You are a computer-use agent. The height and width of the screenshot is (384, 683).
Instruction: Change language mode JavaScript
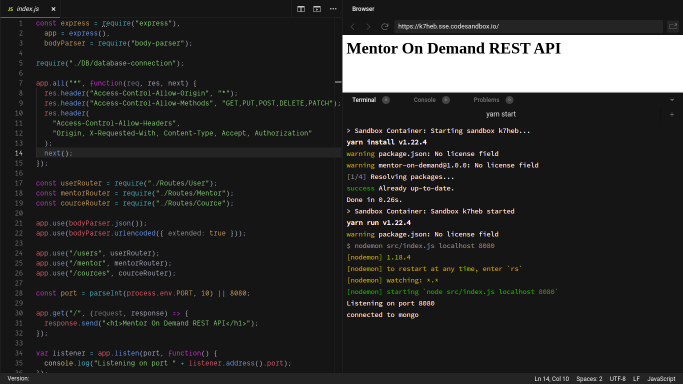[661, 379]
